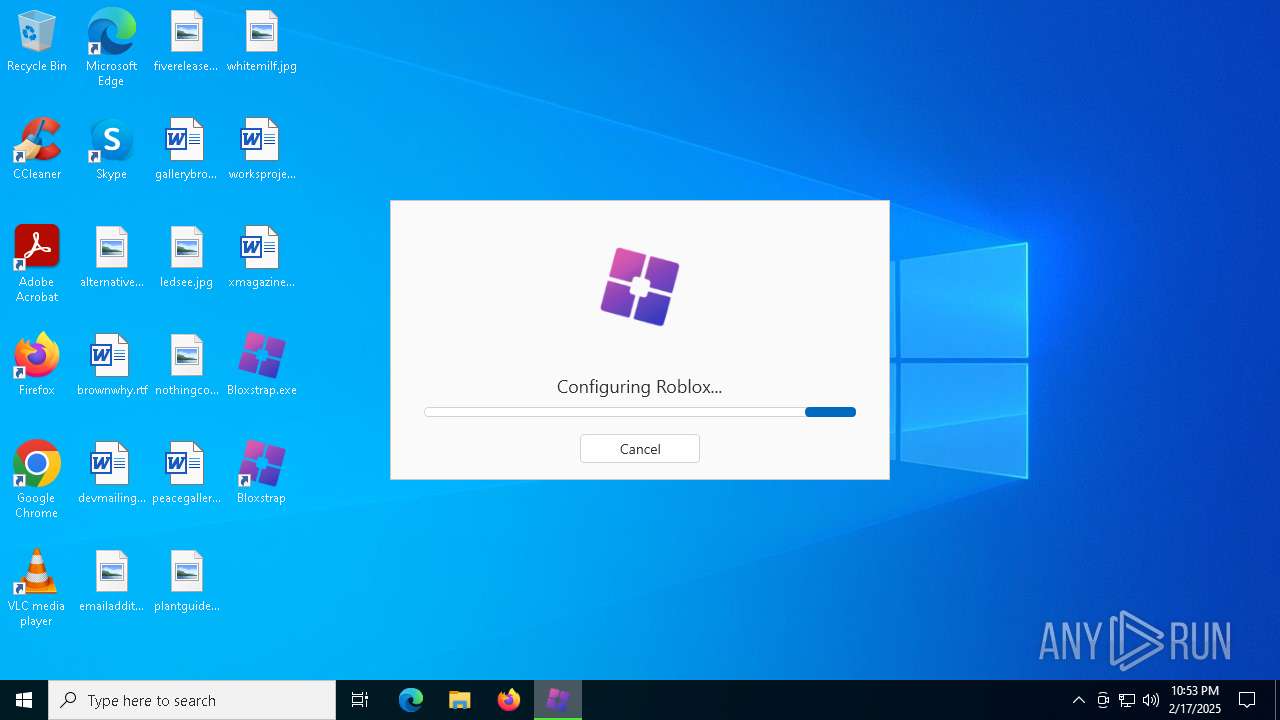Image resolution: width=1280 pixels, height=720 pixels.
Task: Click the Bloxstrap logo in the dialog
Action: coord(640,287)
